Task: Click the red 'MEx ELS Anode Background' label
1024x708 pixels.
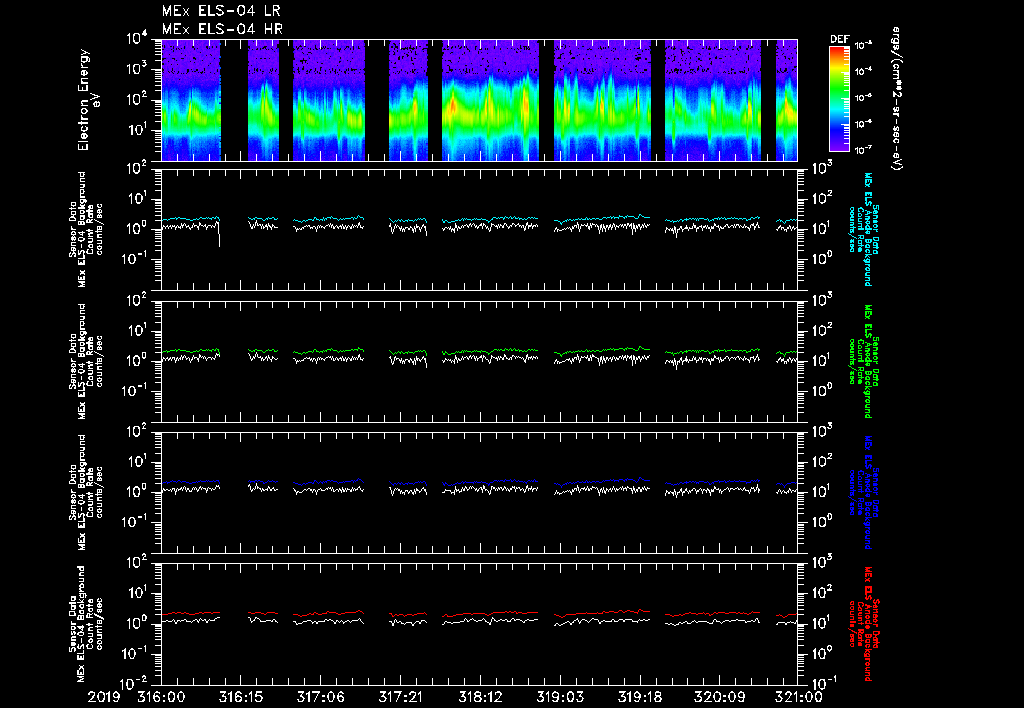Action: 868,624
